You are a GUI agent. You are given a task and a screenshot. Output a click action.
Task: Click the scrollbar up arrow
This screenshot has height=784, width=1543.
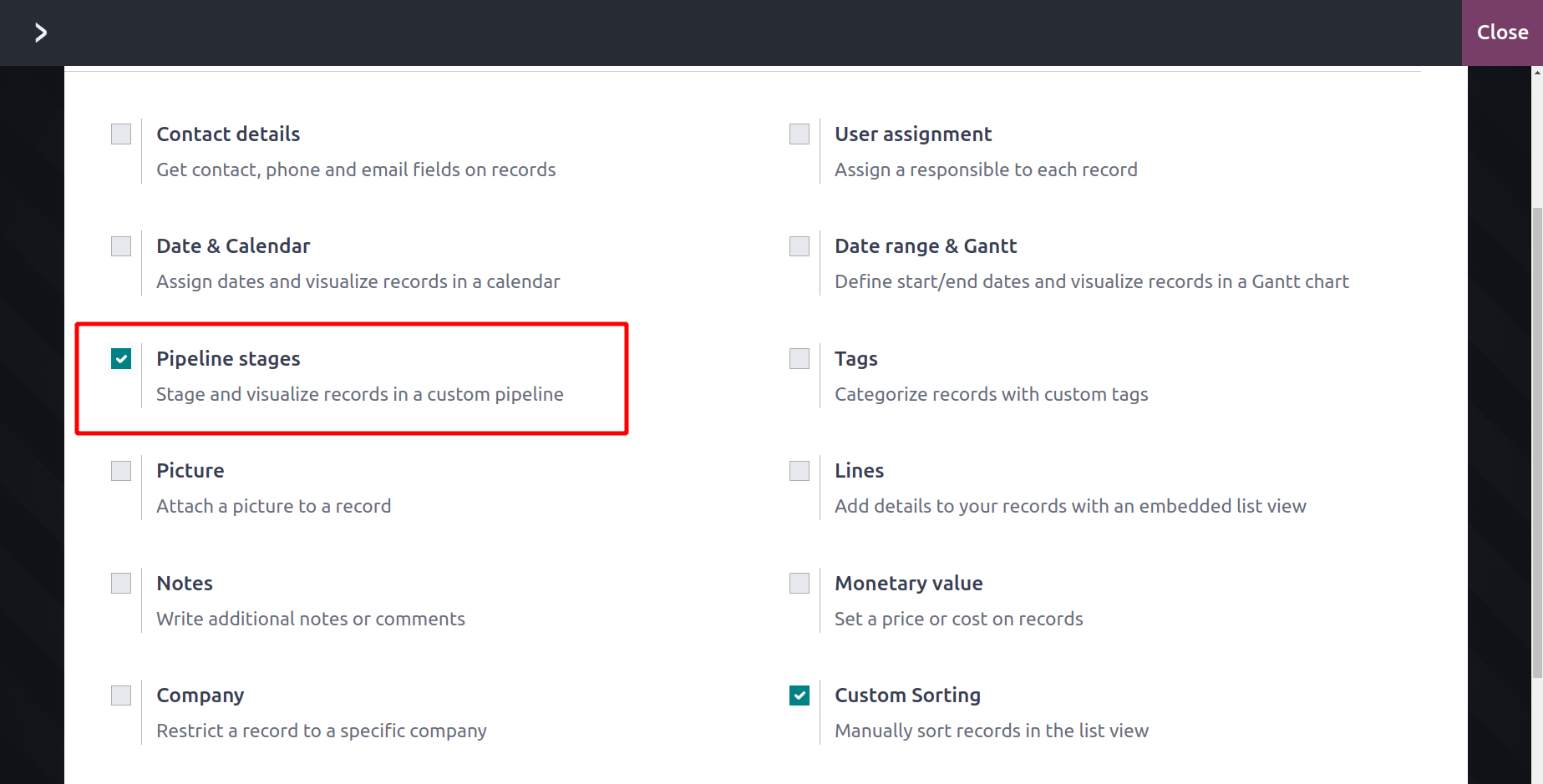click(1537, 73)
